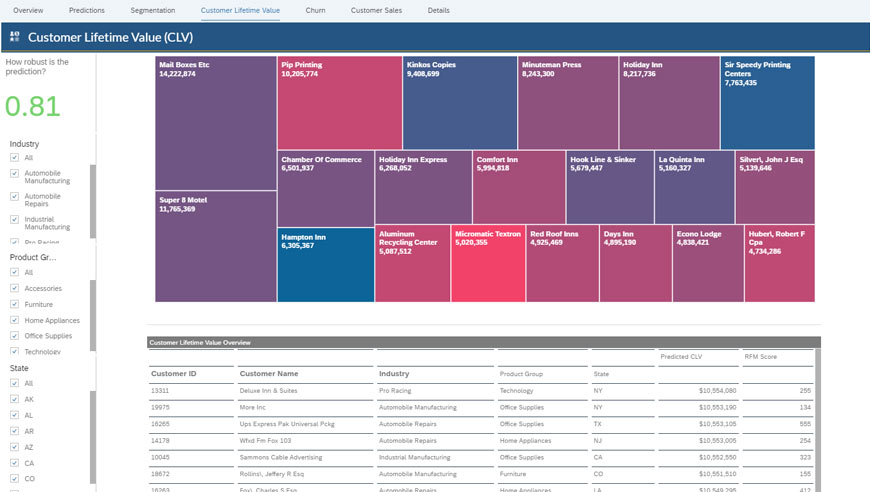Click the Industry filter list scrollbar
The height and width of the screenshot is (492, 870).
(93, 200)
